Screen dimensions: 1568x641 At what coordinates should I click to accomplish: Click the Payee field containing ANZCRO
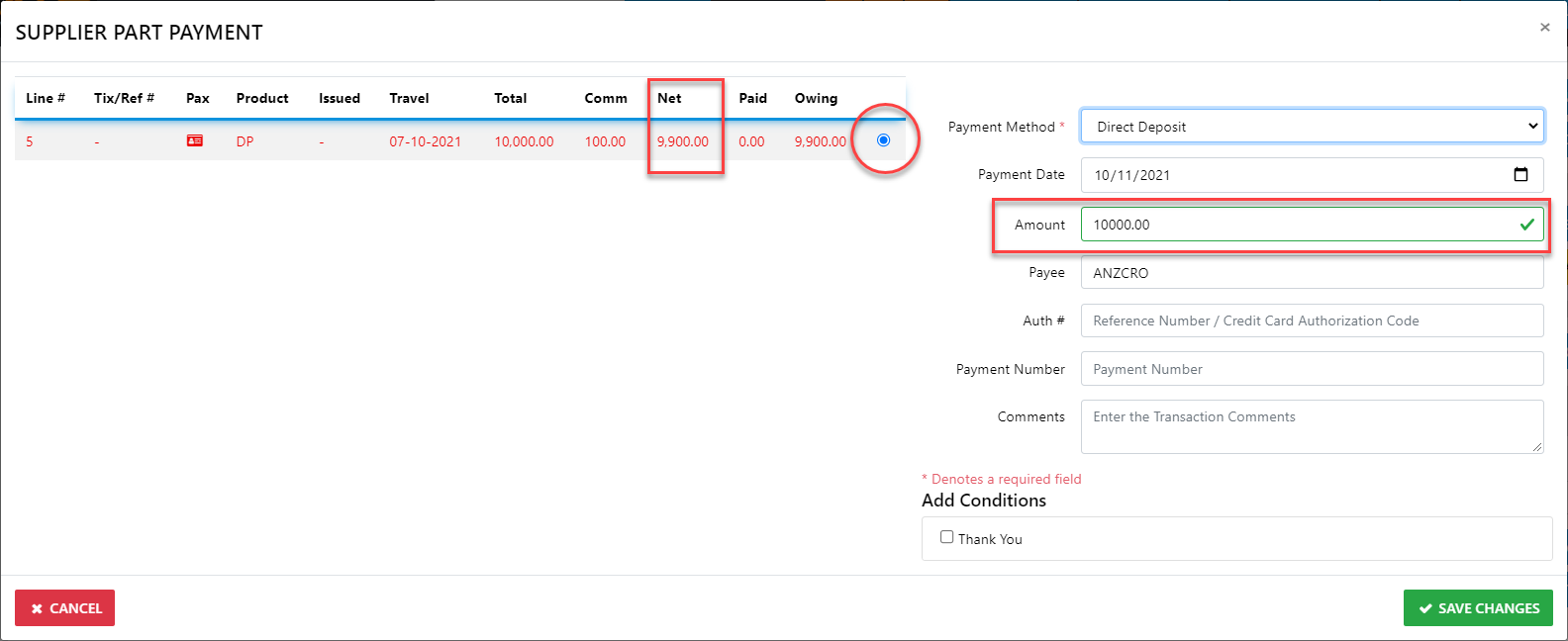click(x=1312, y=273)
